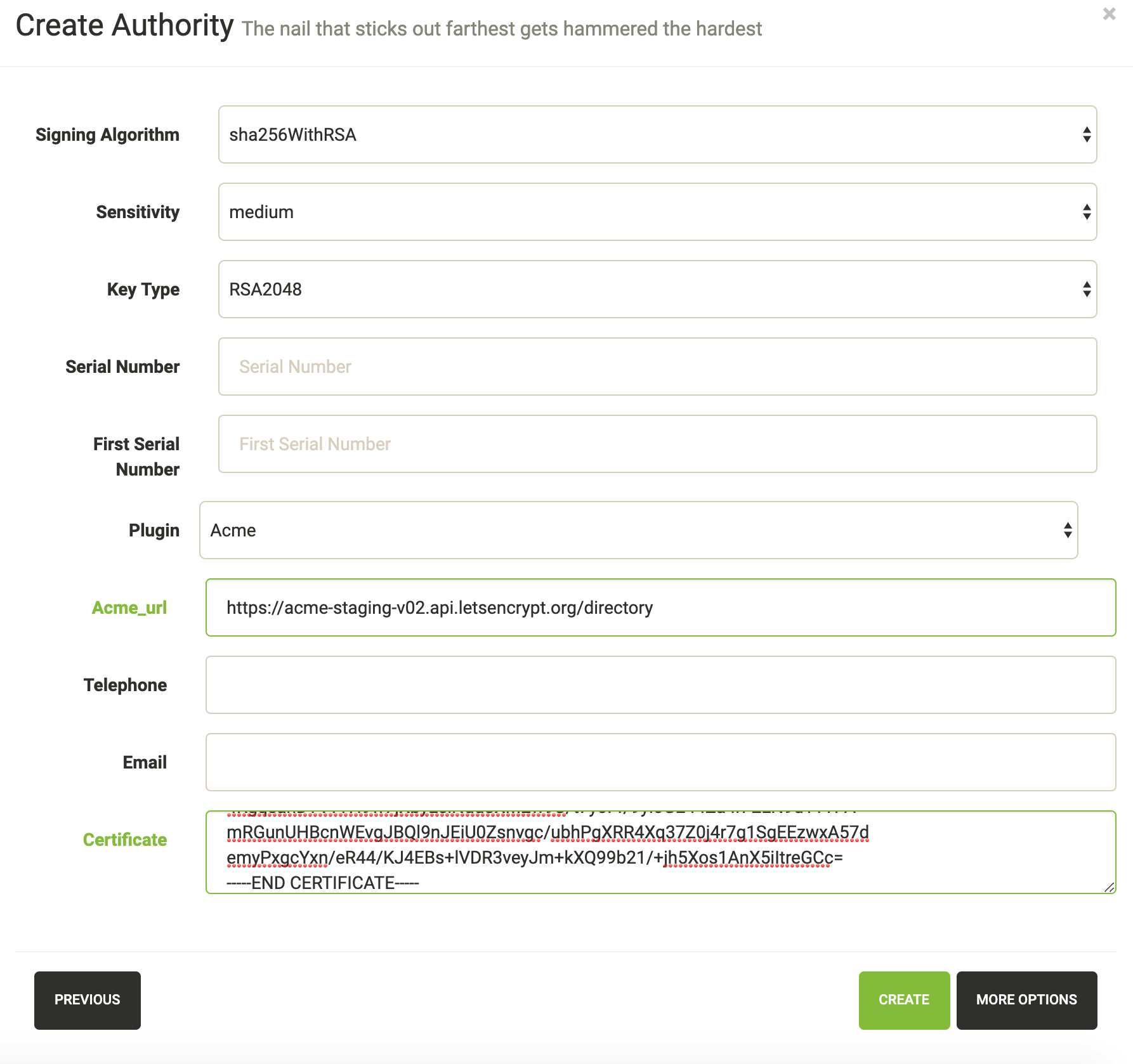Close the Create Authority dialog

tap(1110, 13)
